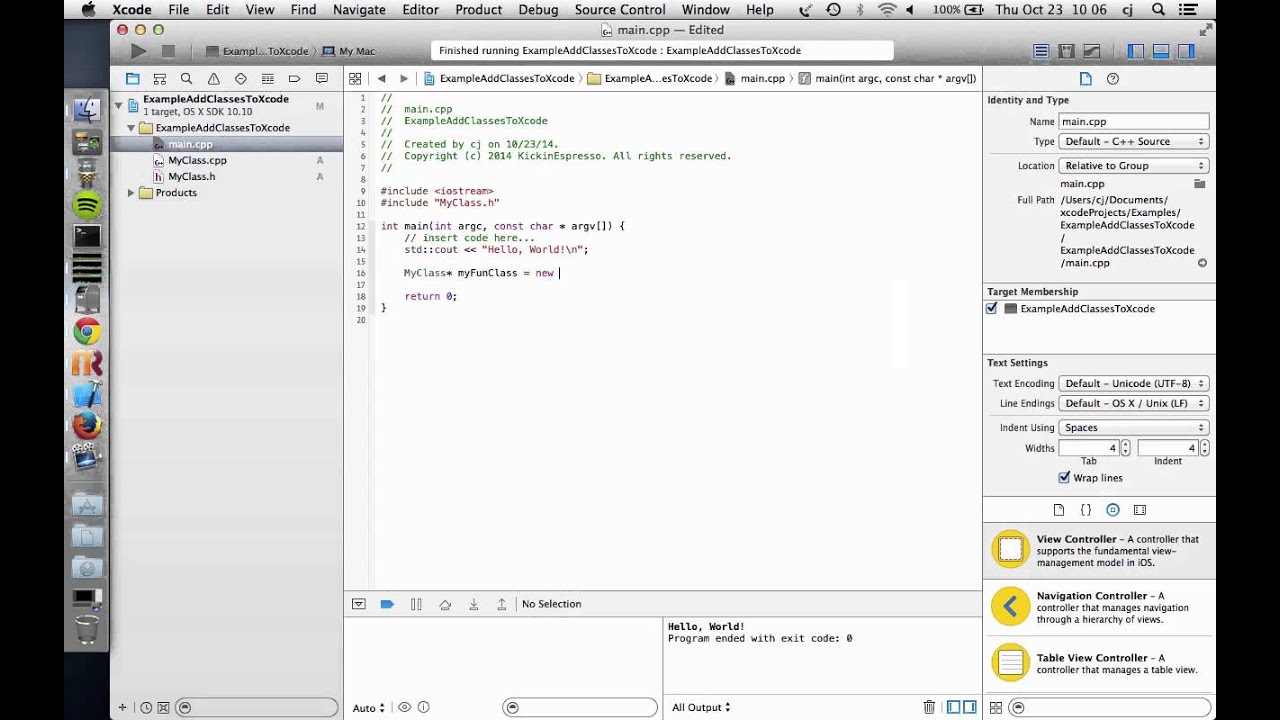Open the Source Control menu
1280x720 pixels.
620,10
